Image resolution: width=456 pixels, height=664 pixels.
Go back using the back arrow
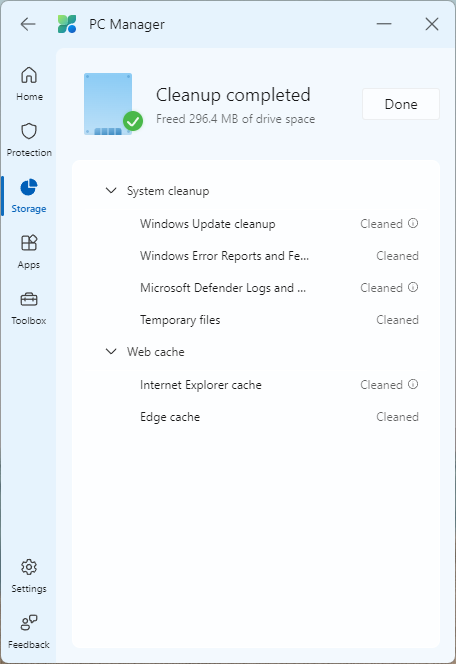pos(28,24)
